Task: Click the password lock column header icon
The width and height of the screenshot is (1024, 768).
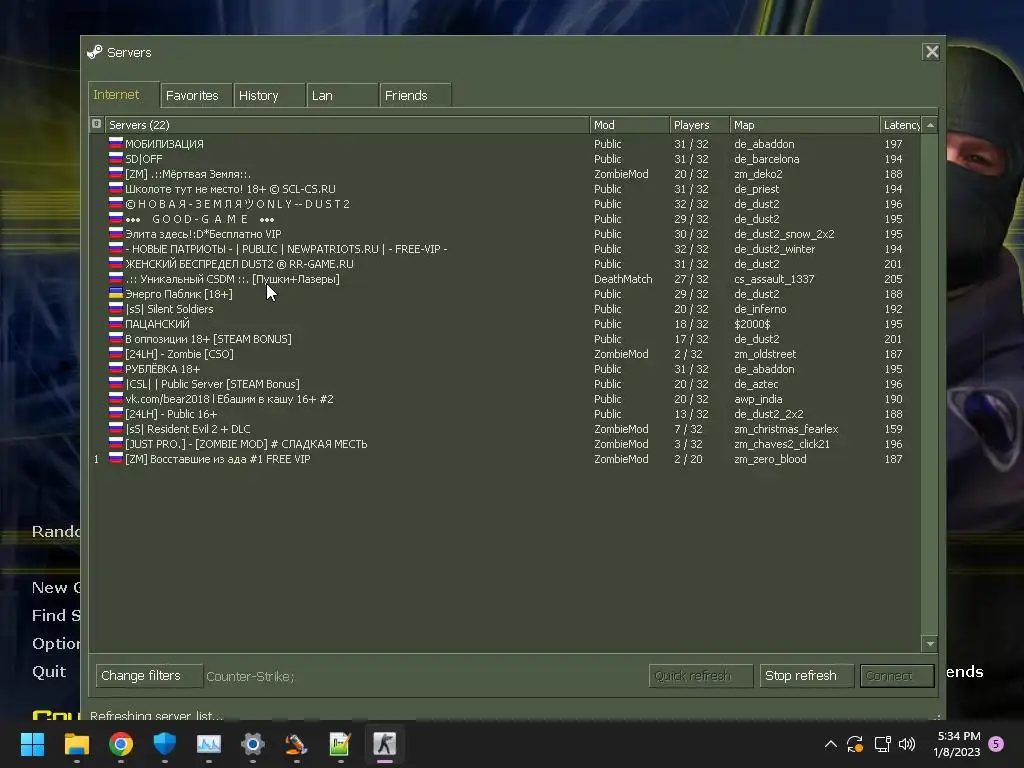Action: click(x=97, y=124)
